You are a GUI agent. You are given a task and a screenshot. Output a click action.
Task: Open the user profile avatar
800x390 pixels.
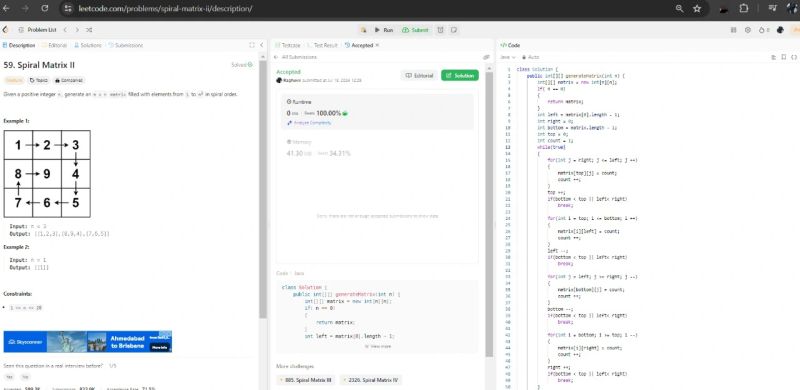pyautogui.click(x=780, y=30)
